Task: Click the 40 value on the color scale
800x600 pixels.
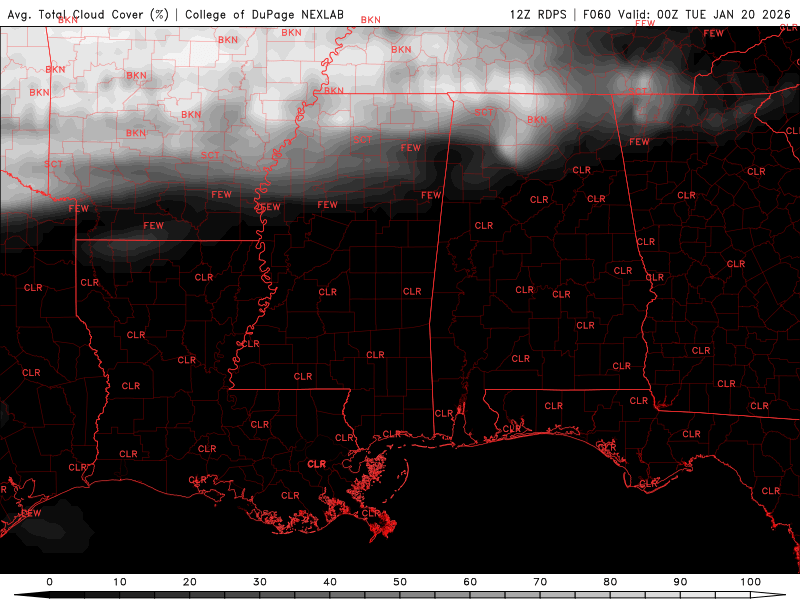Action: click(x=330, y=582)
